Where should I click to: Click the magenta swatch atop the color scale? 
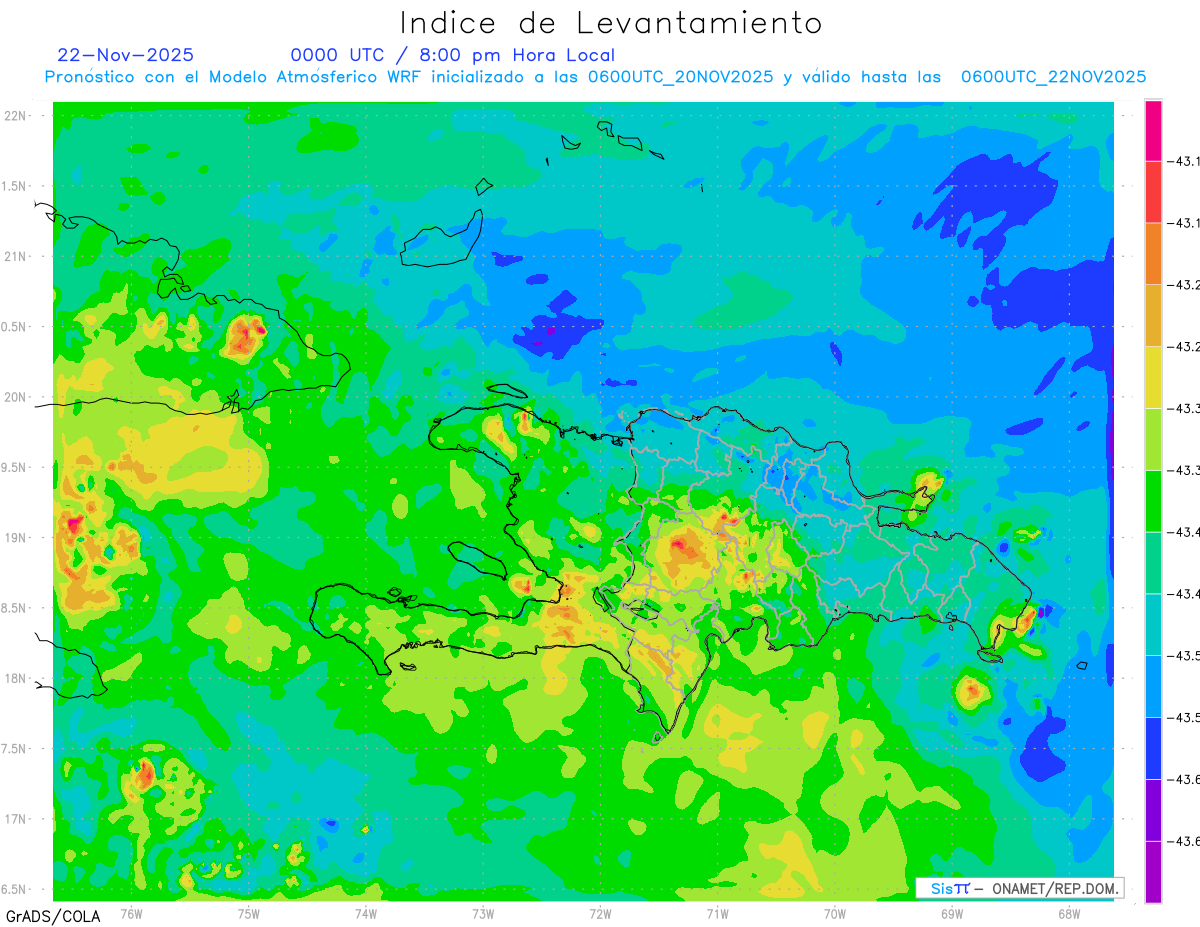tap(1153, 130)
